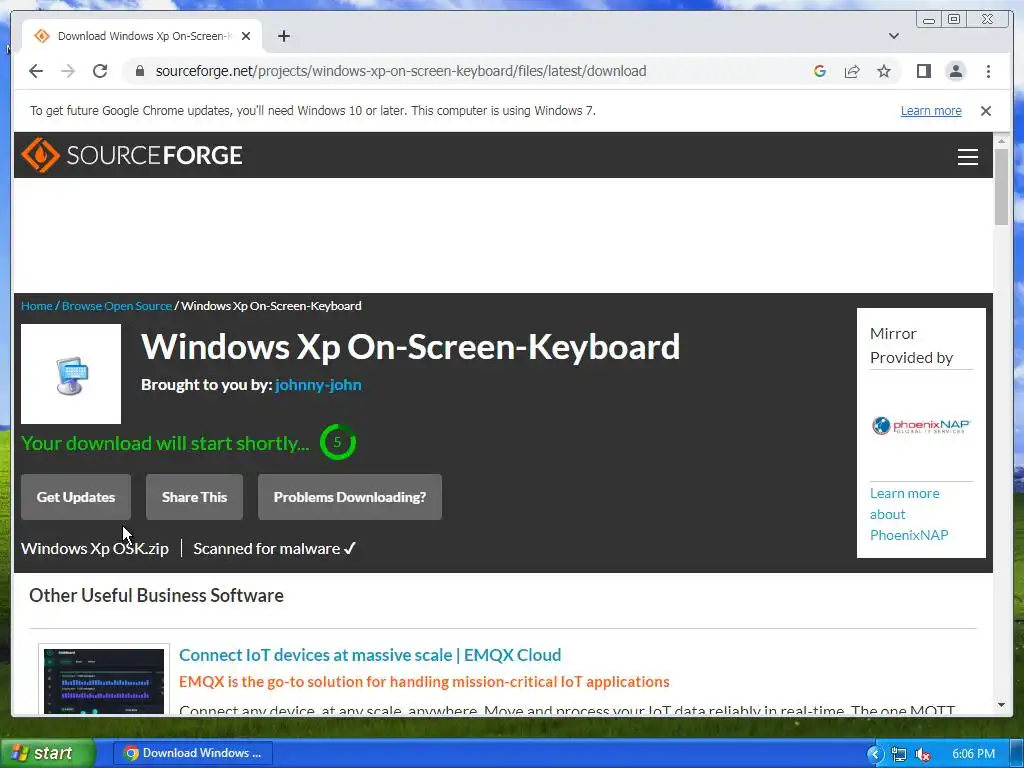Open the Connect IoT devices EMQX Cloud link

pyautogui.click(x=370, y=655)
